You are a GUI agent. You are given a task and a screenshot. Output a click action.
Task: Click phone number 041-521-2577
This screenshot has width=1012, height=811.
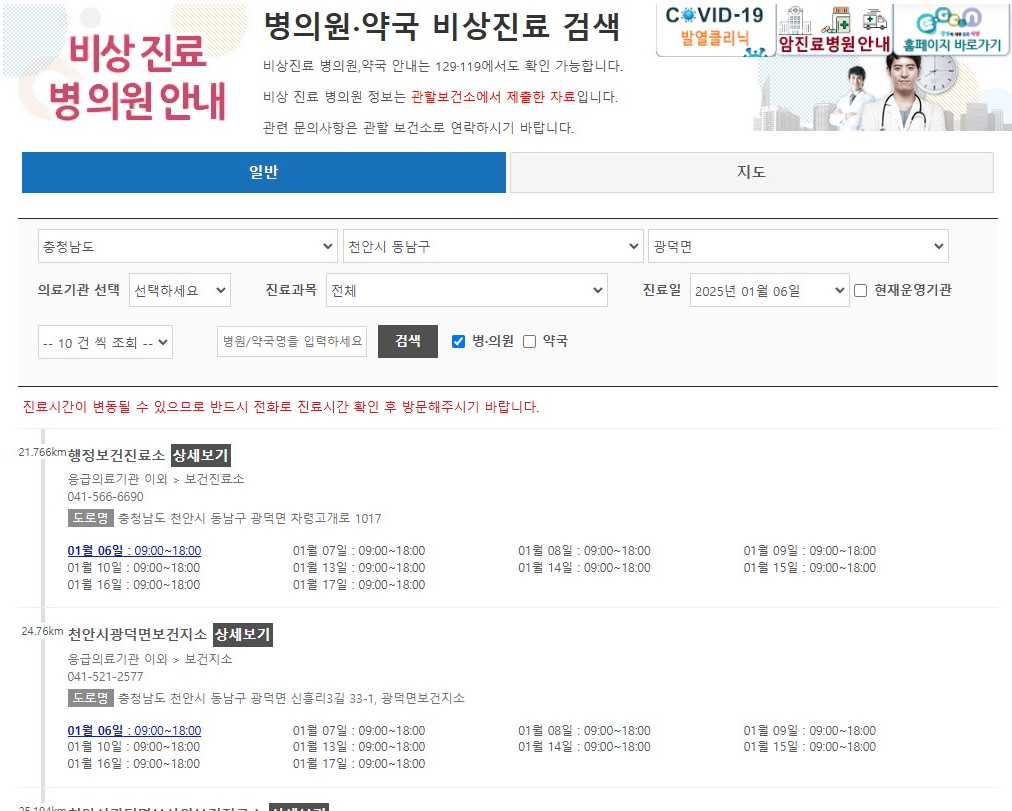tap(106, 677)
